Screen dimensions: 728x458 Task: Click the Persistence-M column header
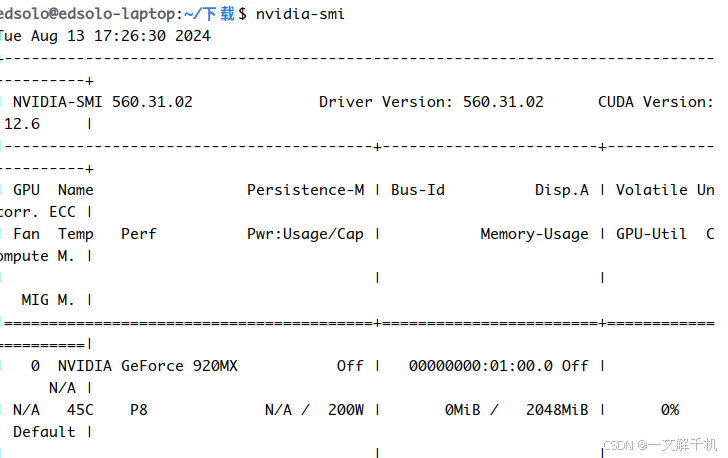[305, 190]
